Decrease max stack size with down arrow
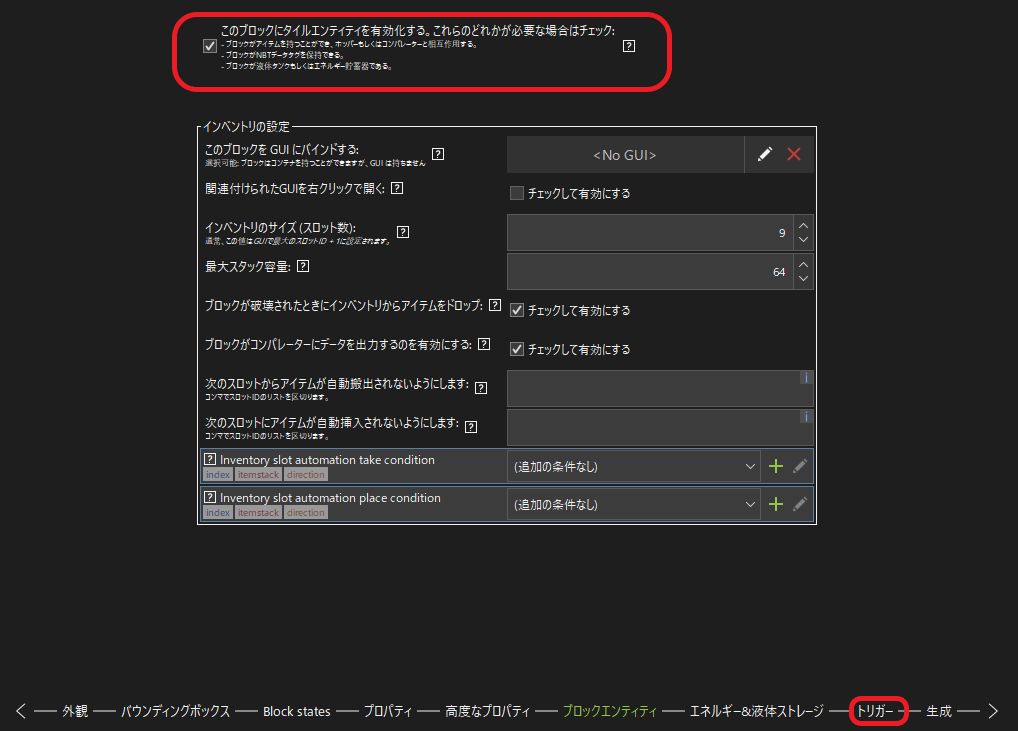 (804, 279)
